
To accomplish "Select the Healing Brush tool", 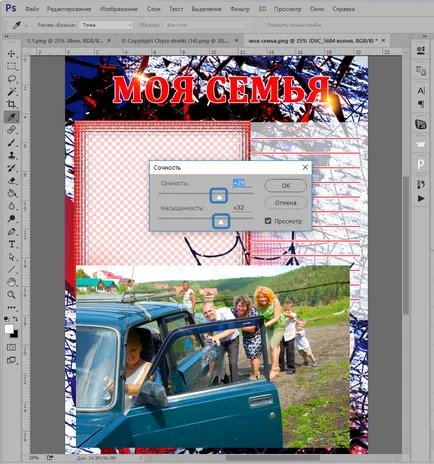I will [x=11, y=130].
